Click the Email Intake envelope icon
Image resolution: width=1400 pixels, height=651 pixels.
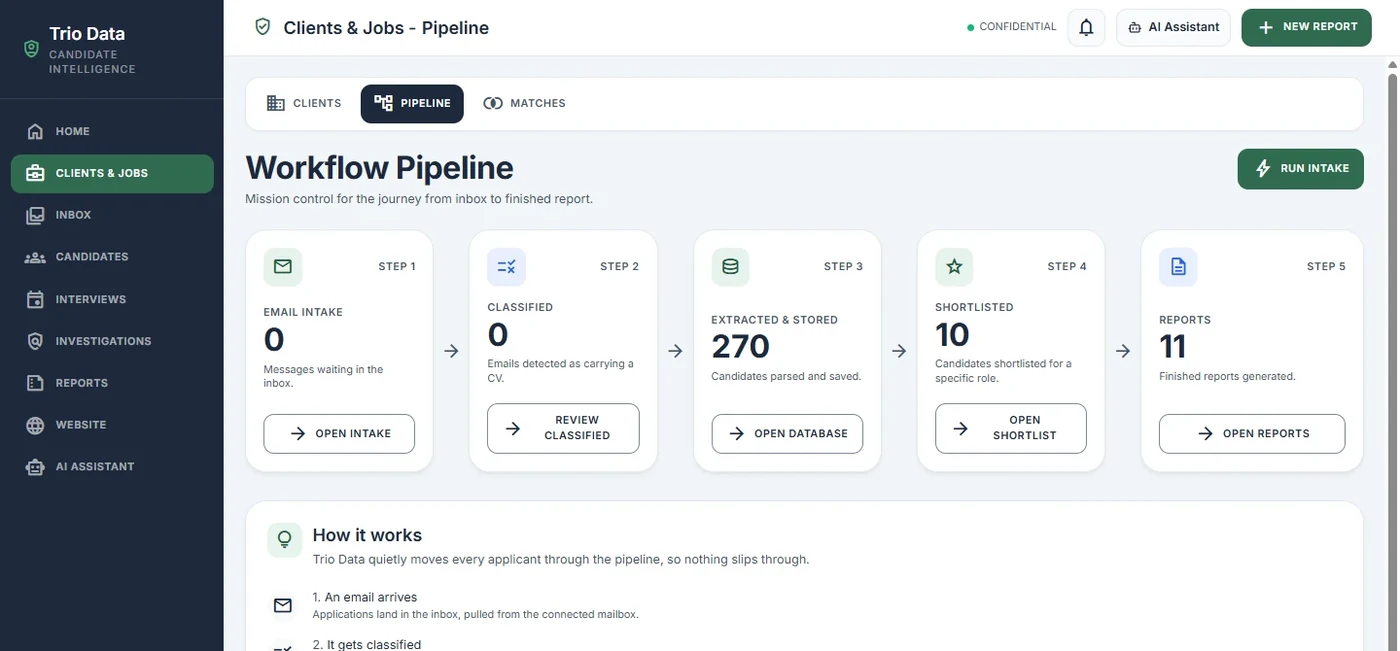[283, 266]
